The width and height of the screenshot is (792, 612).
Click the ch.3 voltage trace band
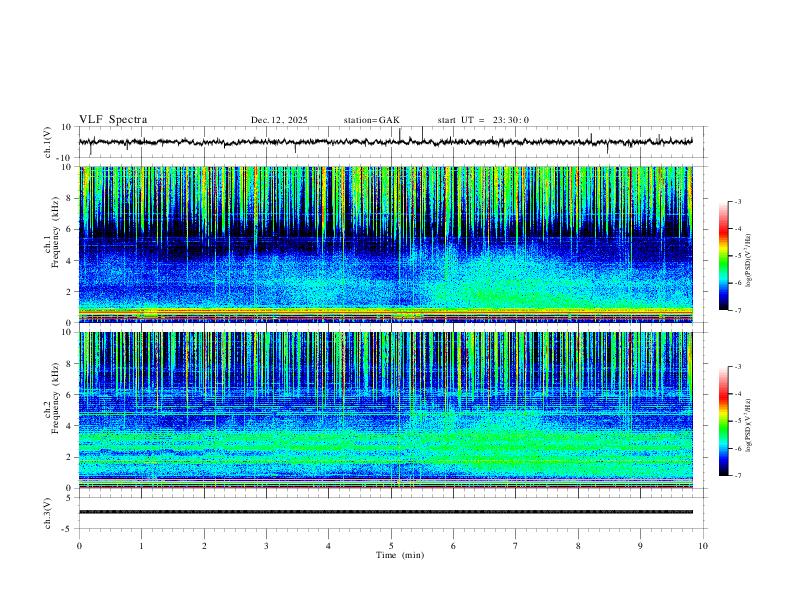pyautogui.click(x=385, y=512)
